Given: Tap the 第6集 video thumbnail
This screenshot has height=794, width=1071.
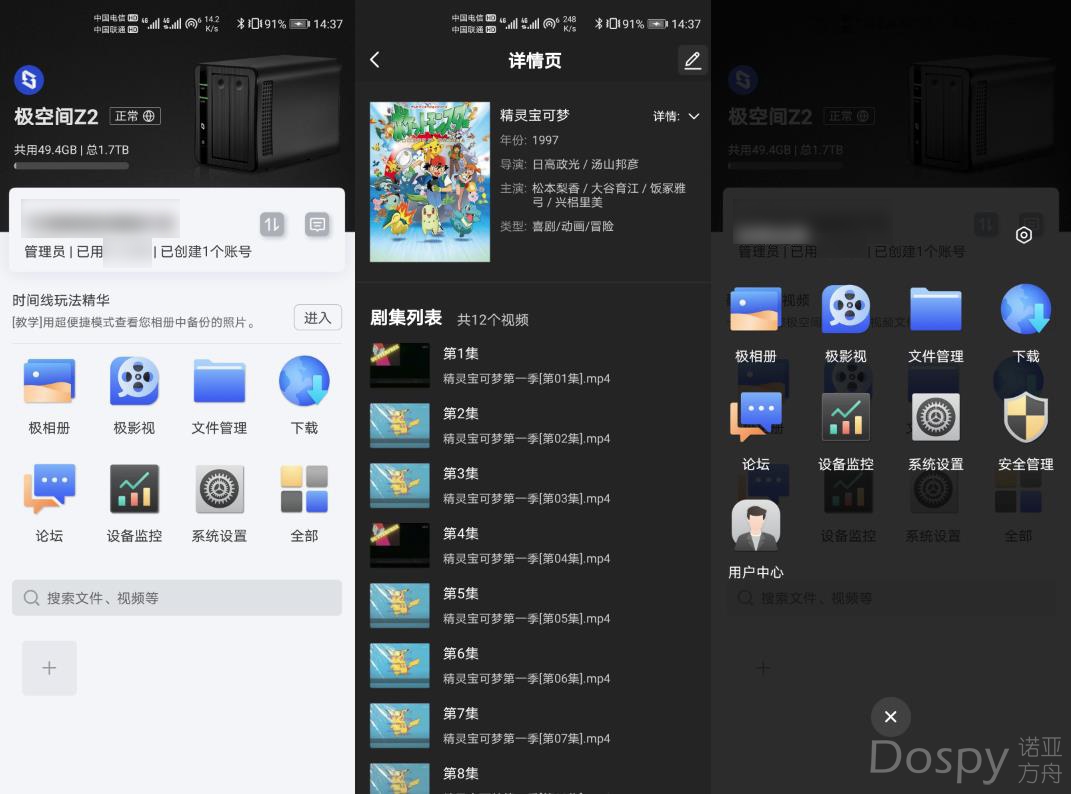Looking at the screenshot, I should 400,666.
